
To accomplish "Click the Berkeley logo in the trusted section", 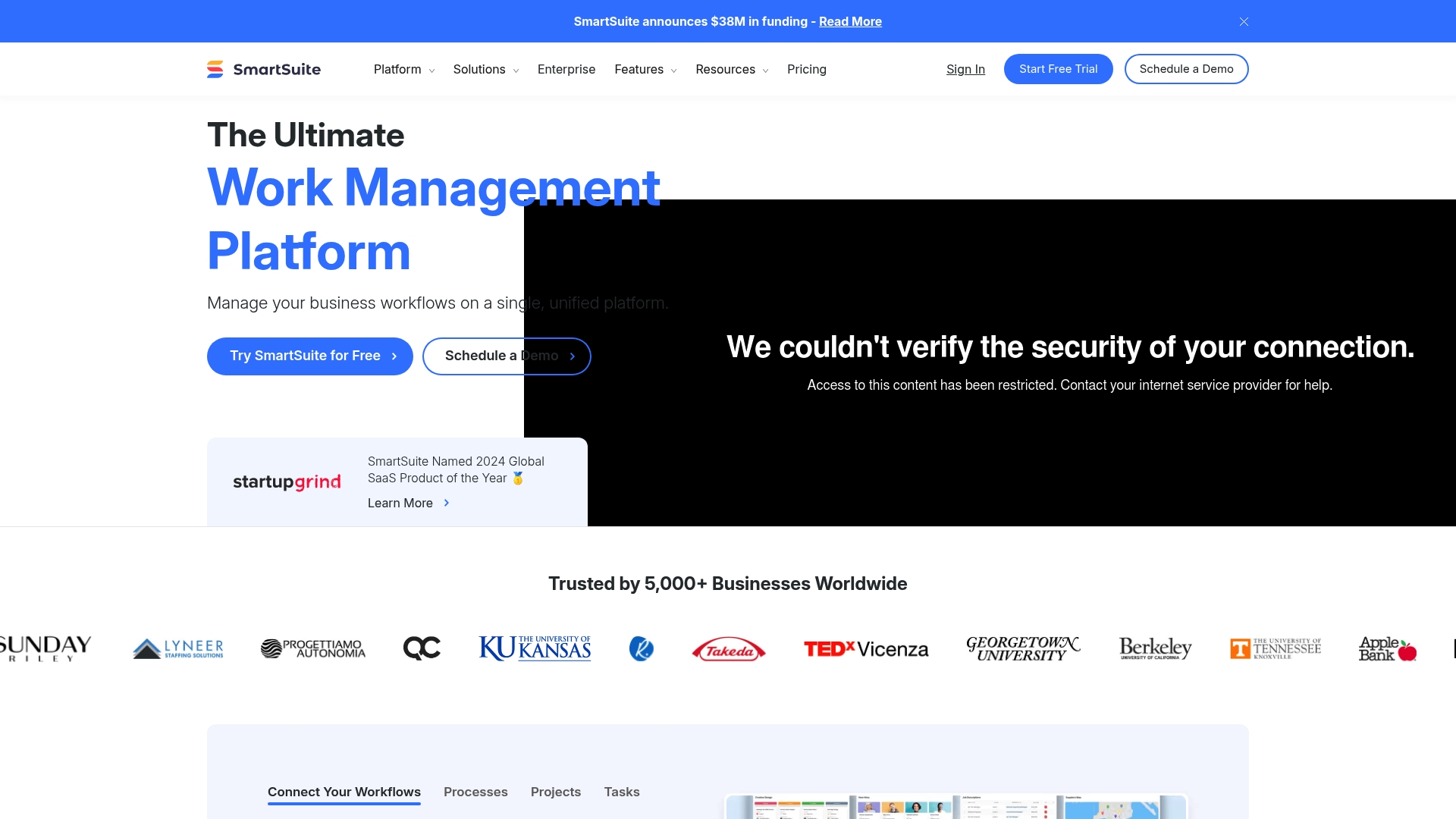I will (1155, 648).
